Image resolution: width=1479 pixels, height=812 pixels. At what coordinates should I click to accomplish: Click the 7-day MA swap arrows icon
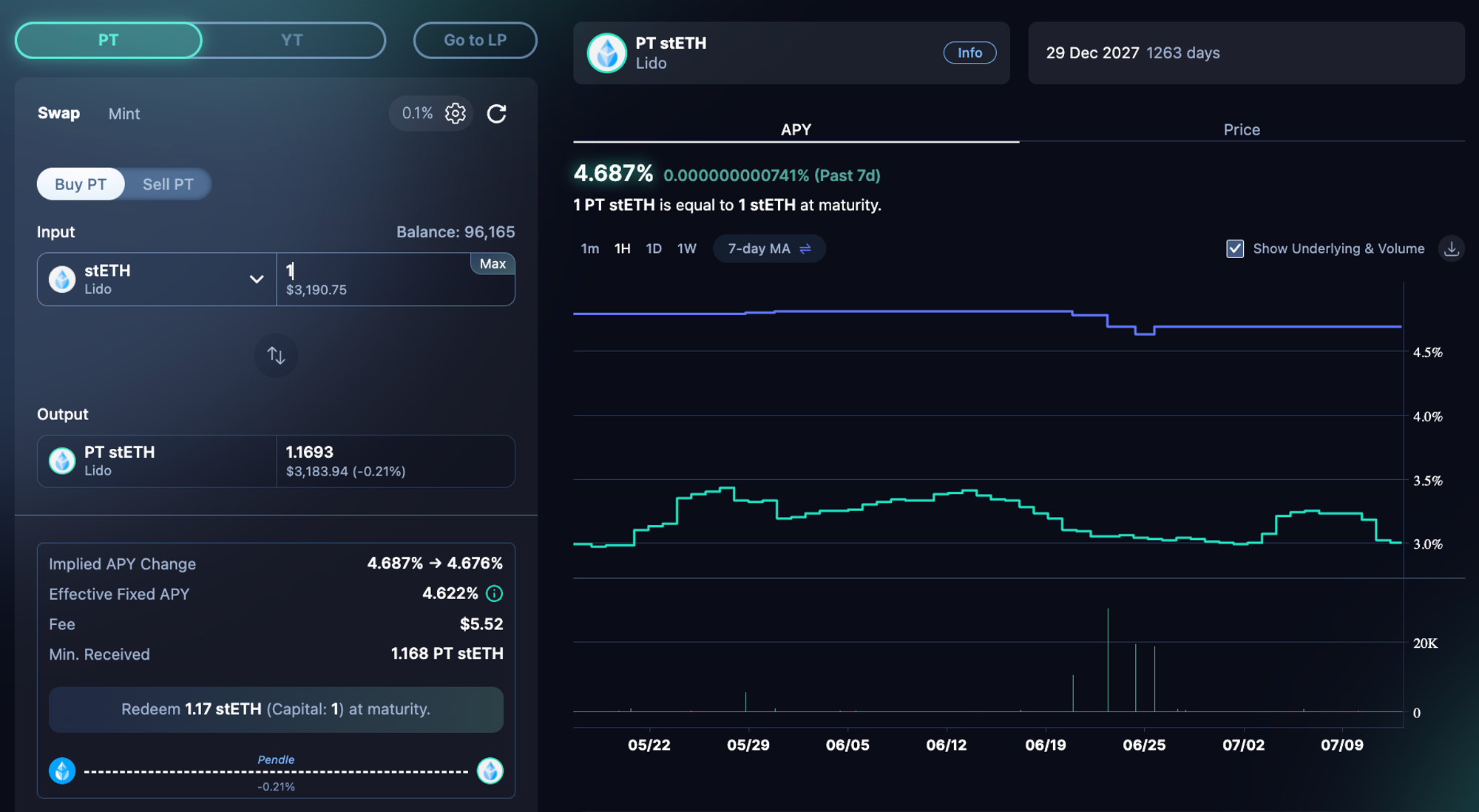coord(805,249)
